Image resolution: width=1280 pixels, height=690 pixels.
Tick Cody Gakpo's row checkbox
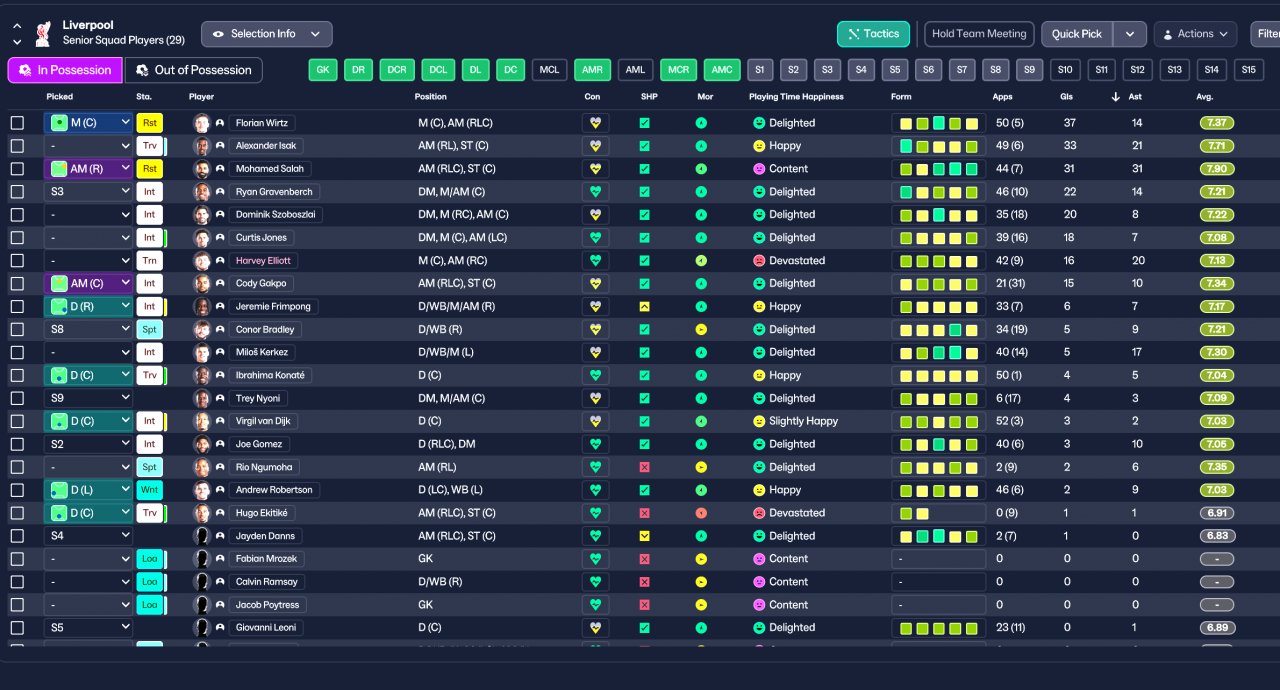point(17,284)
